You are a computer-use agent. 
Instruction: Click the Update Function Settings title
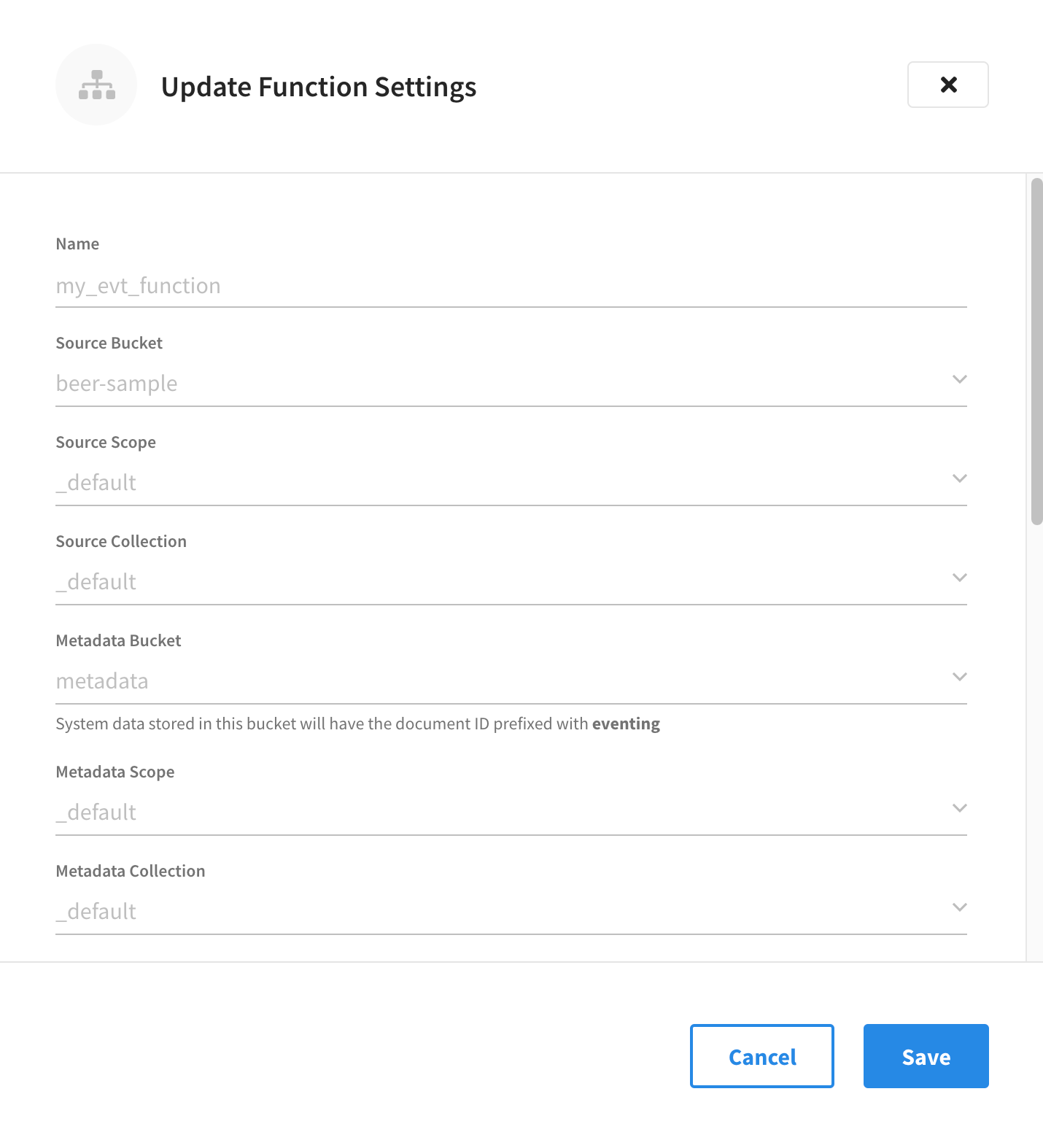click(319, 86)
